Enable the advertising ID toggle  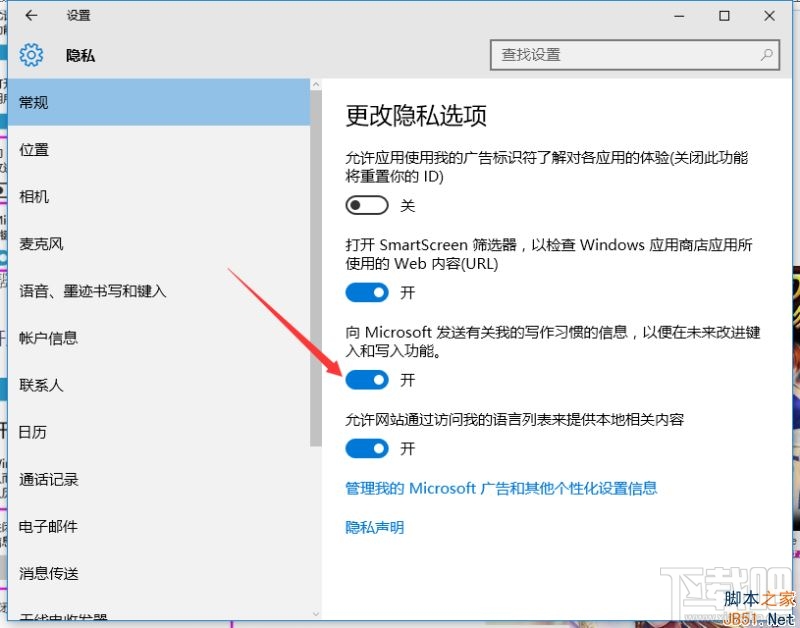click(x=367, y=205)
